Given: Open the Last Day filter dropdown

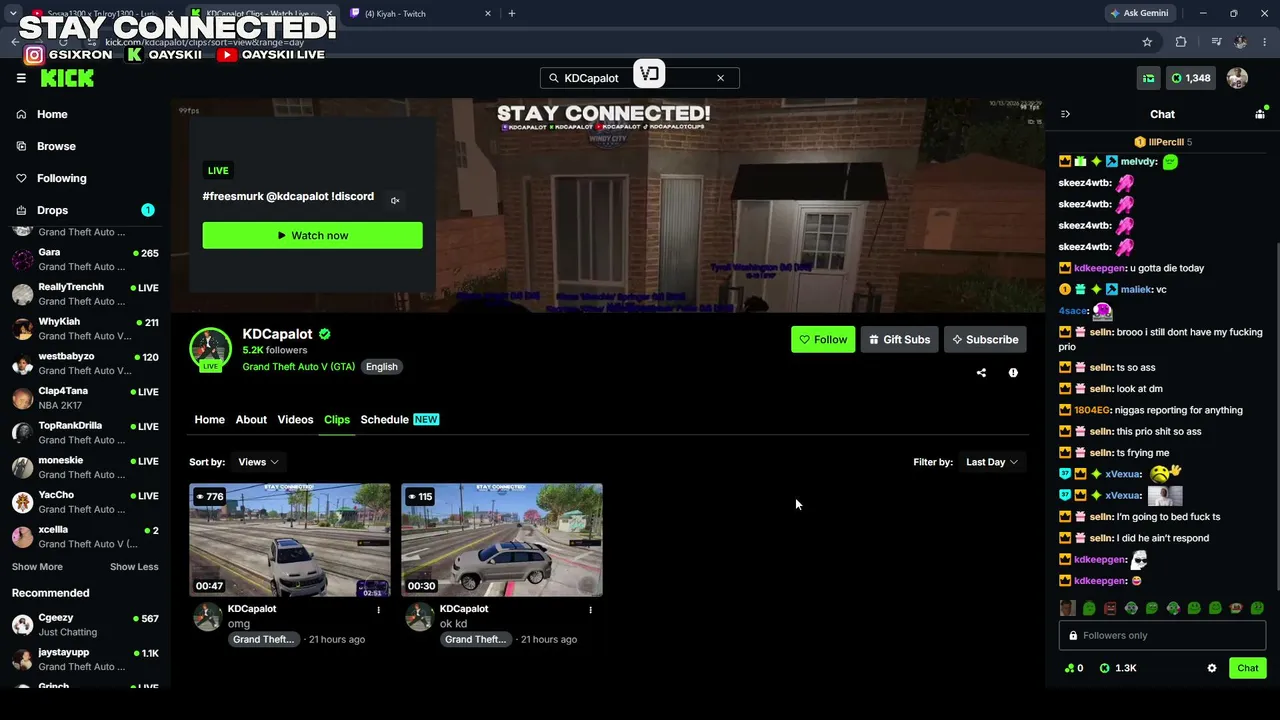Looking at the screenshot, I should (x=991, y=462).
